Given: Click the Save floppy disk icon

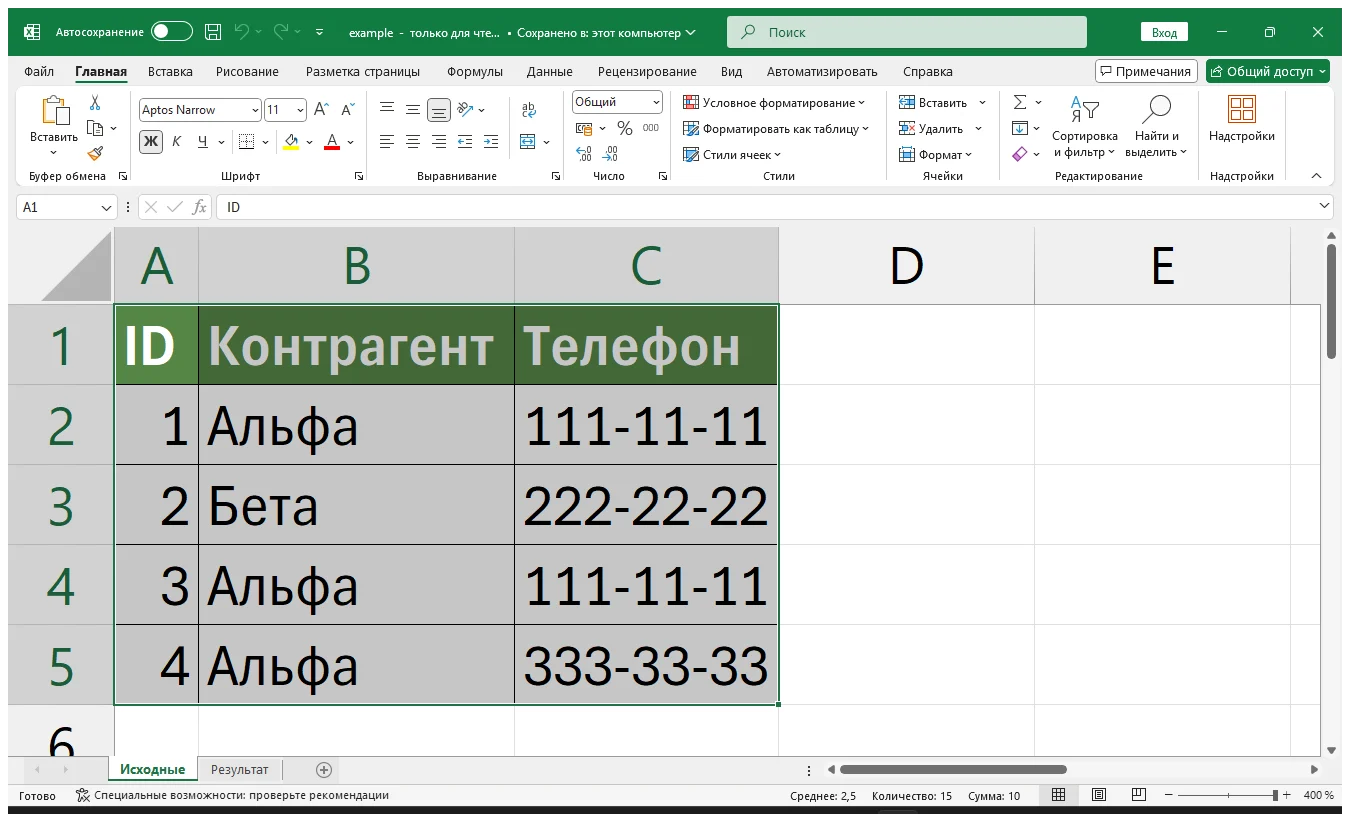Looking at the screenshot, I should [x=213, y=32].
